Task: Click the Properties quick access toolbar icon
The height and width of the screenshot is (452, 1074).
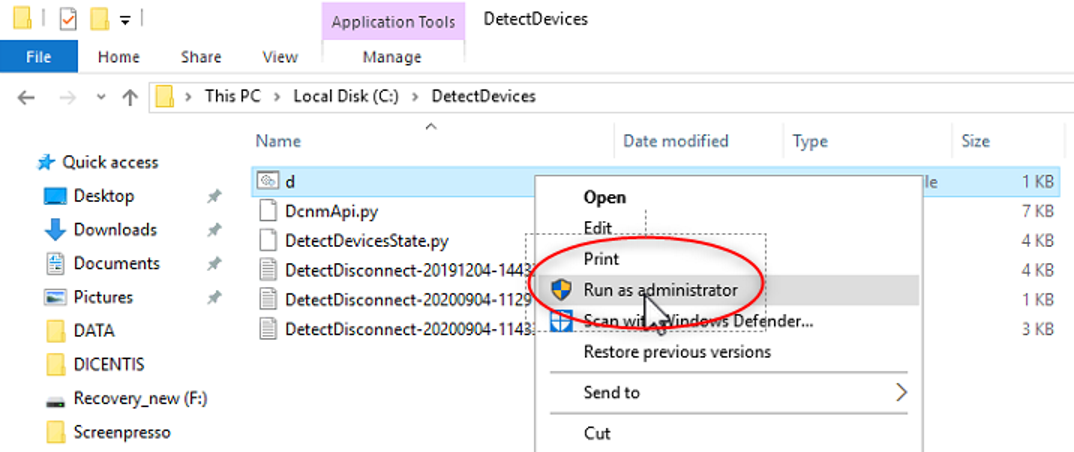Action: tap(68, 19)
